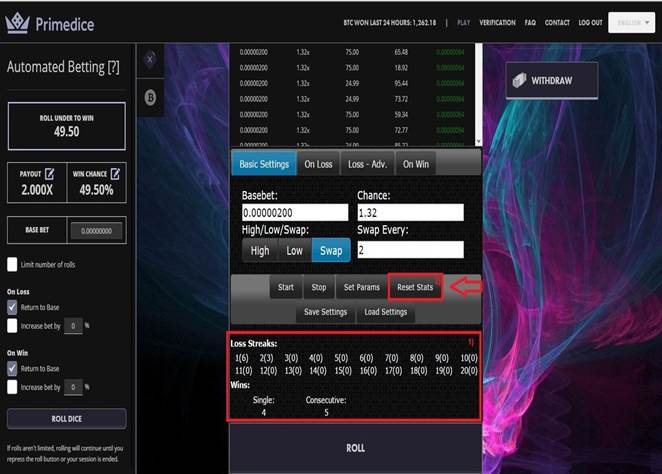The width and height of the screenshot is (662, 474).
Task: Toggle On Loss Return to Base checkbox
Action: [x=13, y=308]
